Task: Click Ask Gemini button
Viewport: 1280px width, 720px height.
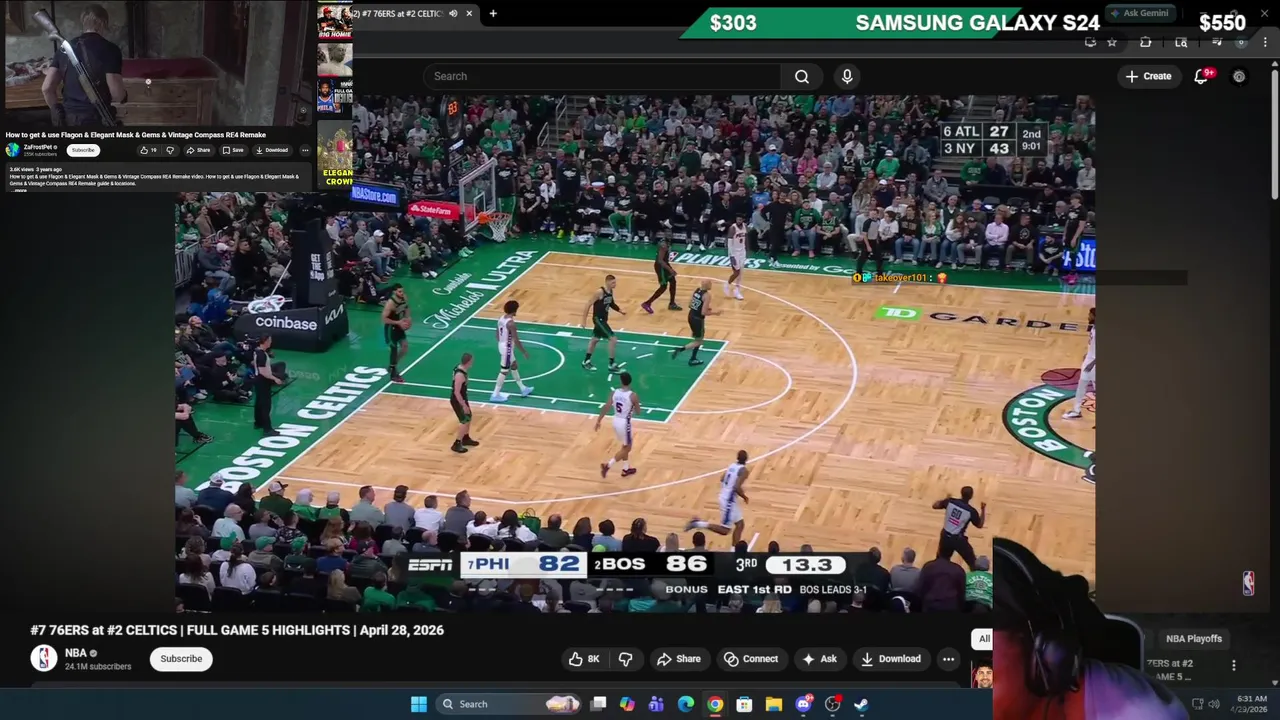Action: [1139, 13]
